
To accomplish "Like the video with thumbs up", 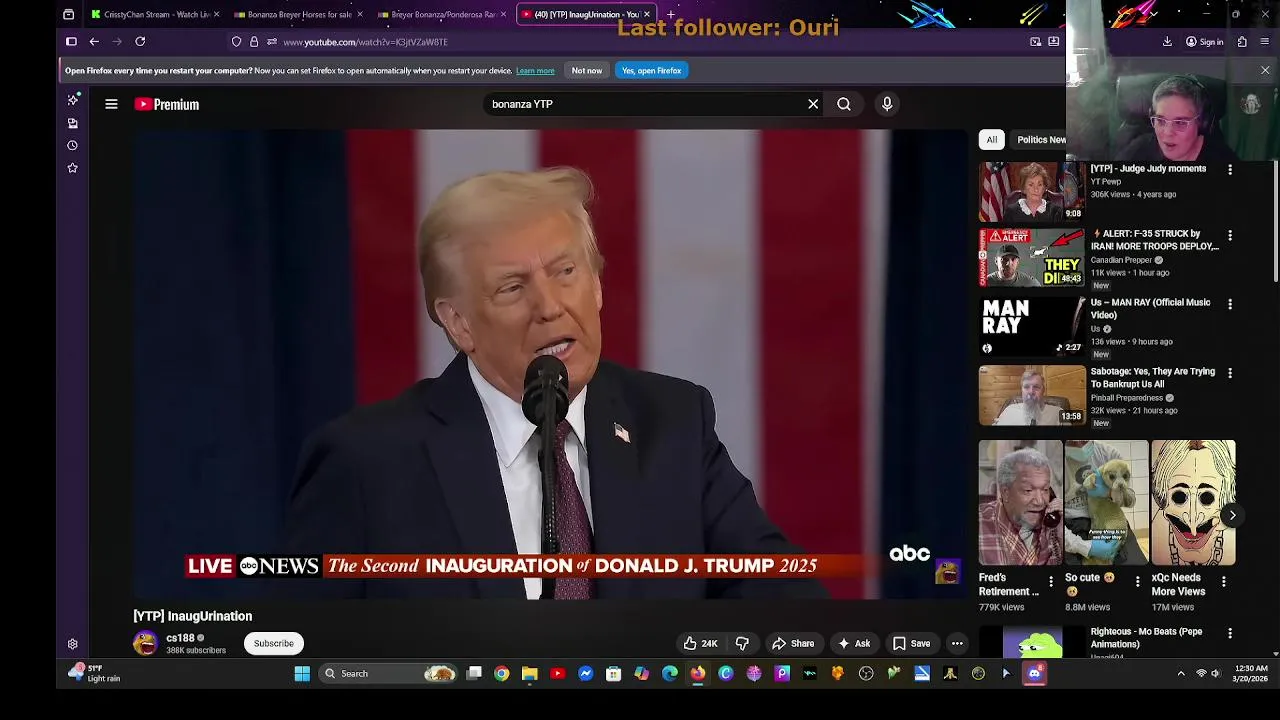I will point(701,643).
